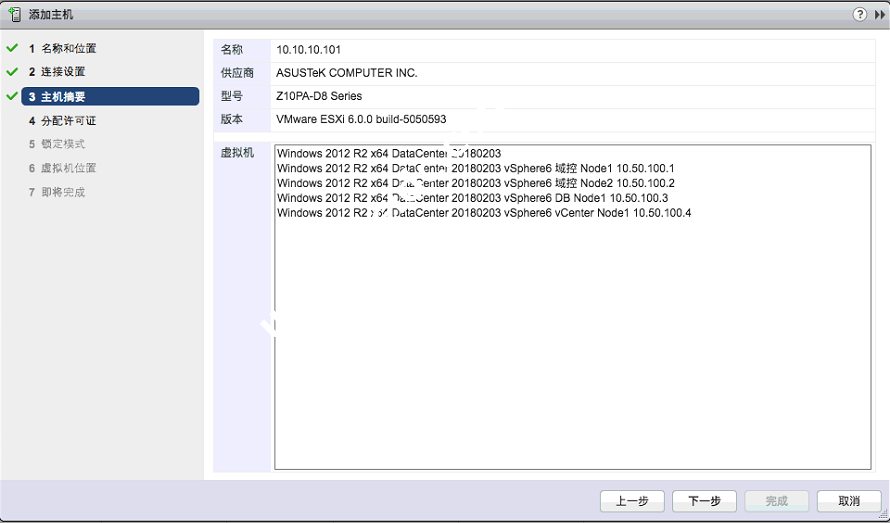The image size is (890, 523).
Task: Click the double-arrow expand icon in title bar
Action: (880, 15)
